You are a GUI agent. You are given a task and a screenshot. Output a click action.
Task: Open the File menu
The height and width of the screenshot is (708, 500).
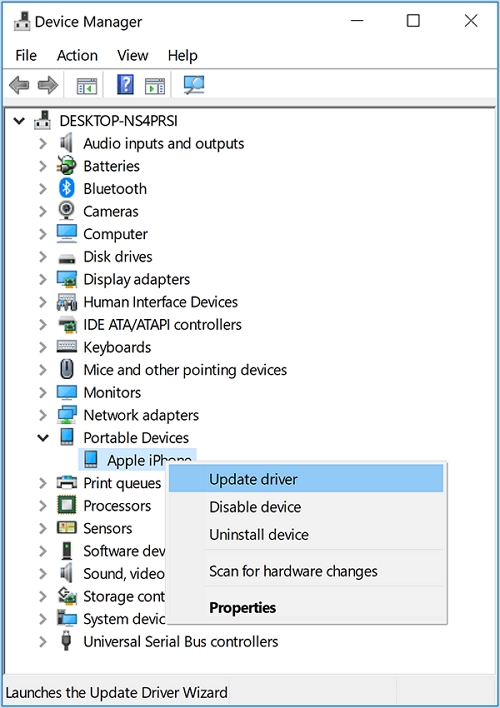click(26, 55)
